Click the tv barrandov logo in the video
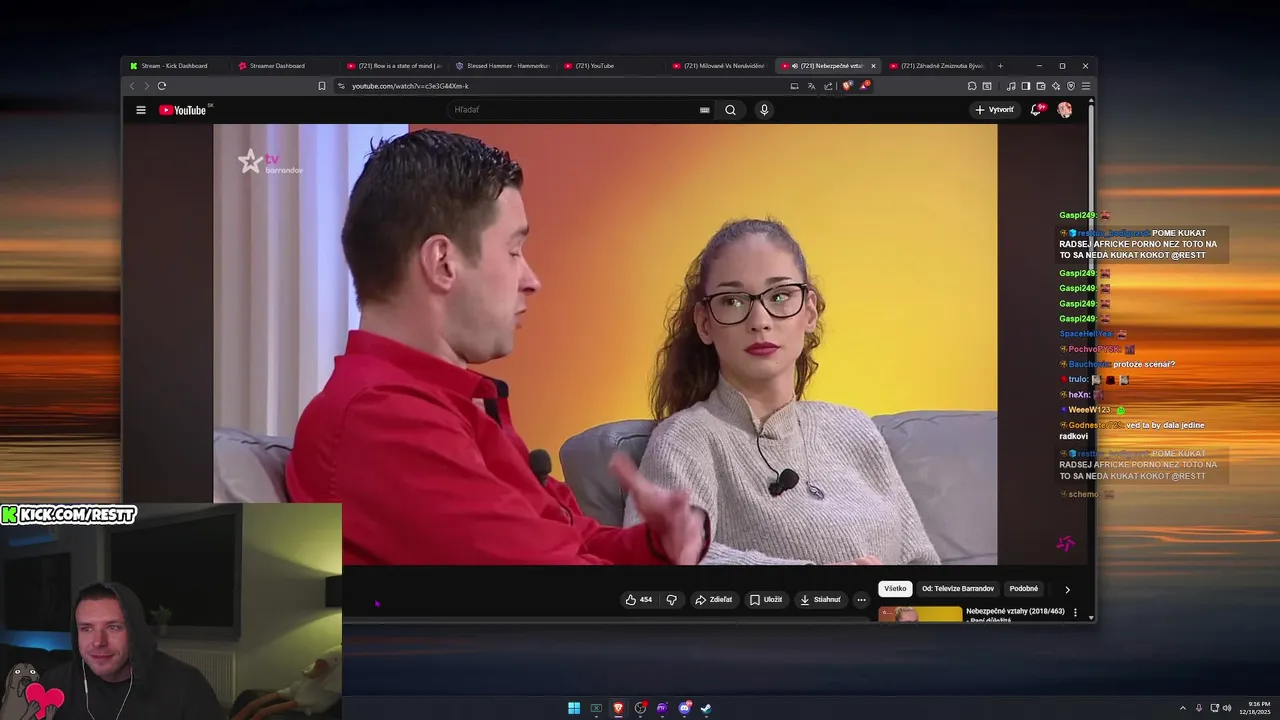1280x720 pixels. click(270, 162)
